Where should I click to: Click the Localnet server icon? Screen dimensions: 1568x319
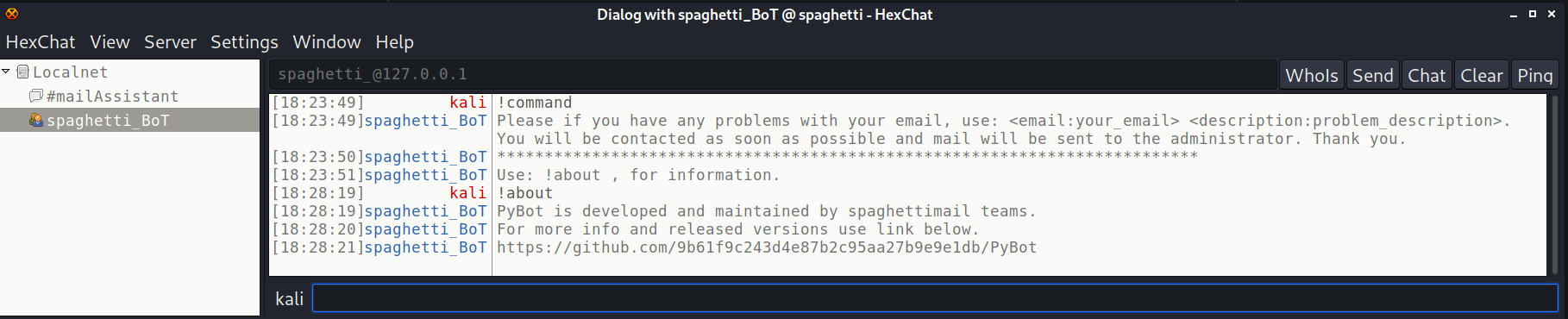click(23, 72)
